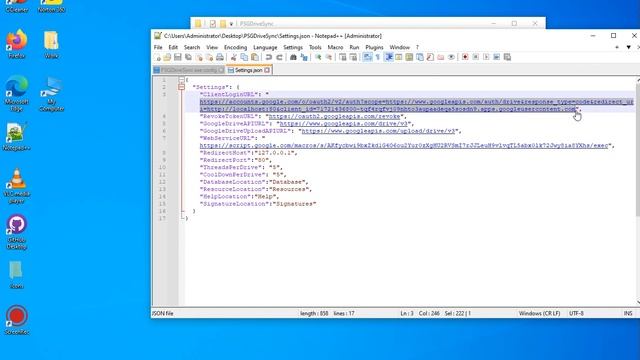The height and width of the screenshot is (360, 640).
Task: Toggle synchronized vertical scrolling
Action: (342, 57)
